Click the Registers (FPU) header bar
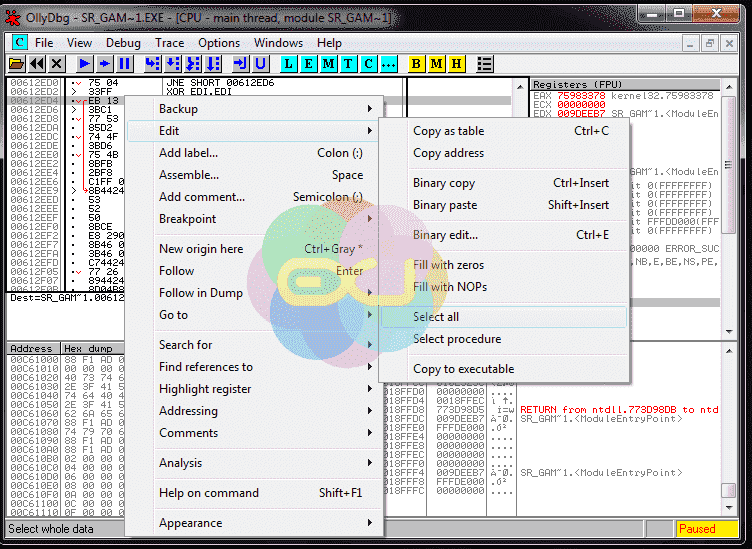 (626, 84)
